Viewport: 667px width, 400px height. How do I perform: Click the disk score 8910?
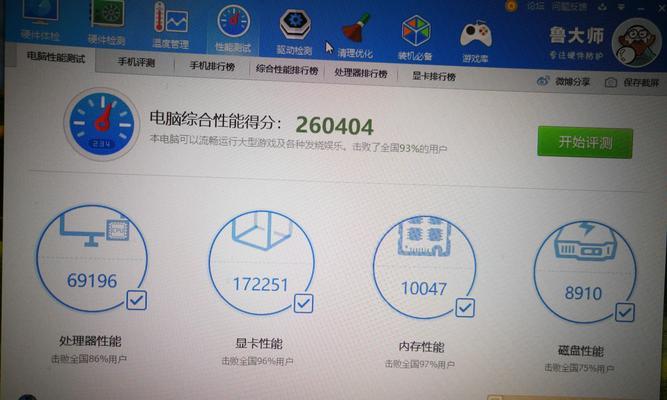tap(583, 293)
